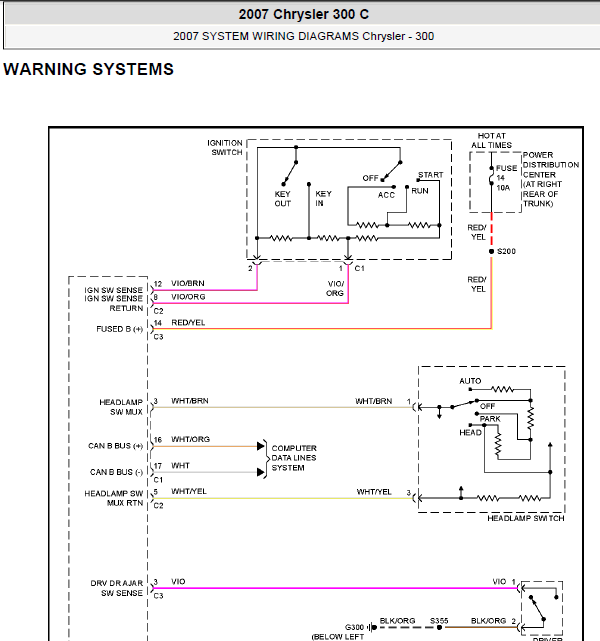Click the "RUN" ignition position label

pyautogui.click(x=420, y=191)
